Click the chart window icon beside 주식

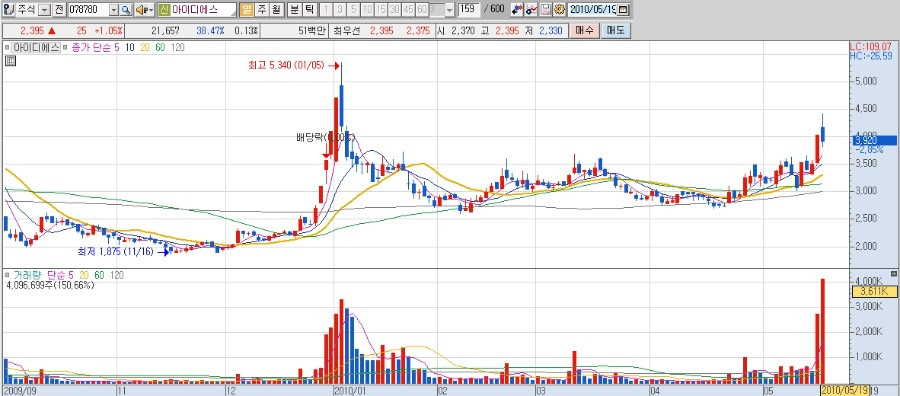coord(9,10)
